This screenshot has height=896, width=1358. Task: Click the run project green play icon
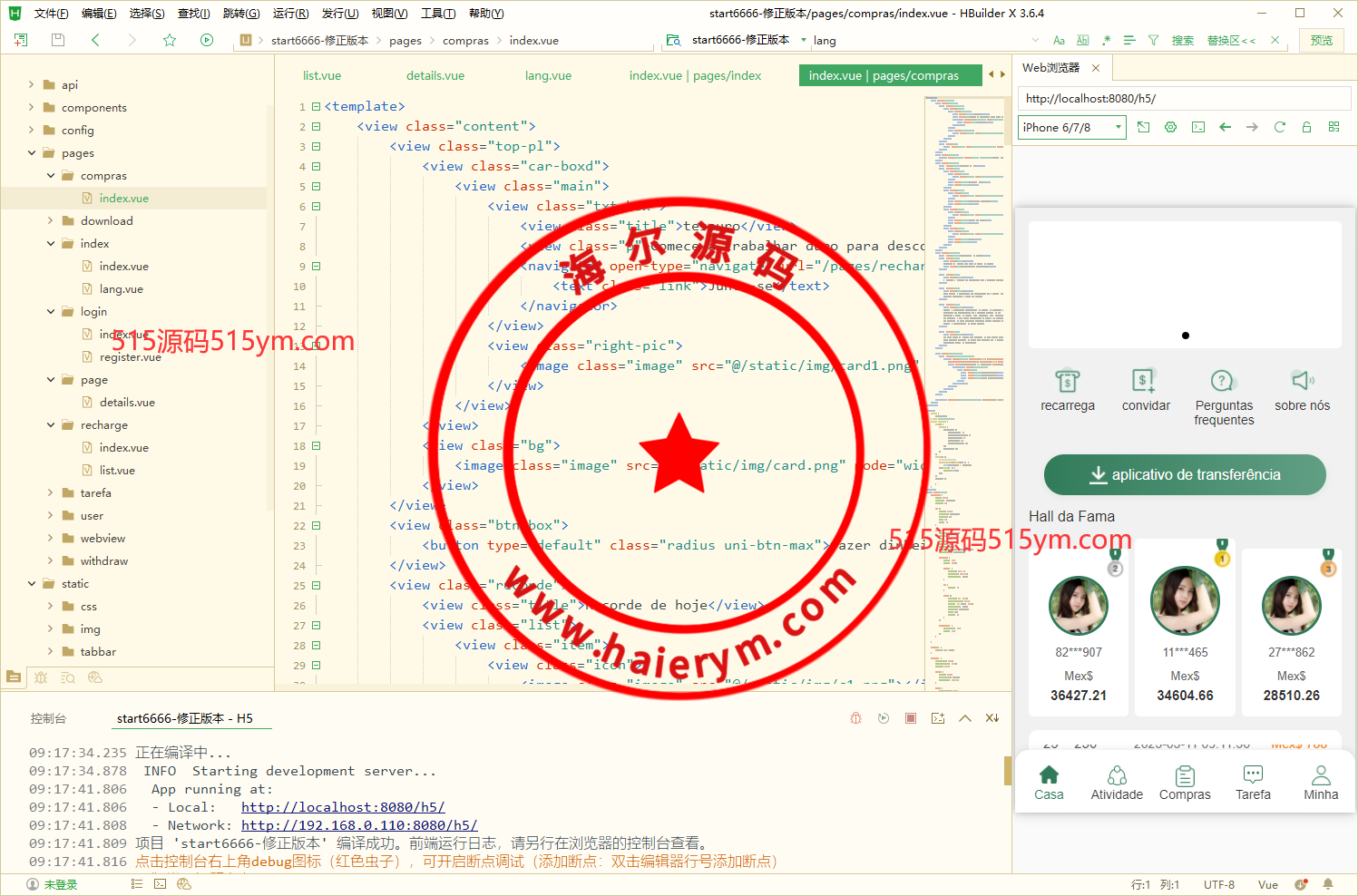(207, 40)
